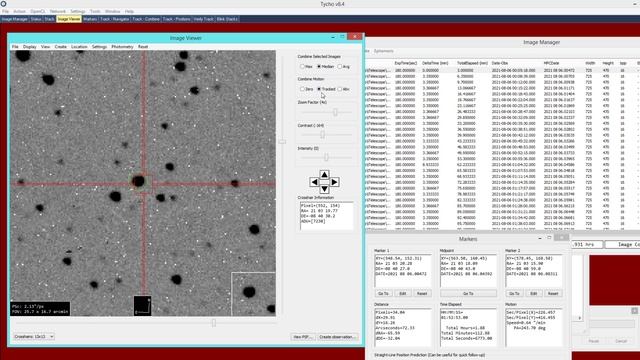Screen dimensions: 640x360
Task: Click Go To under Midpoint
Action: tap(468, 293)
